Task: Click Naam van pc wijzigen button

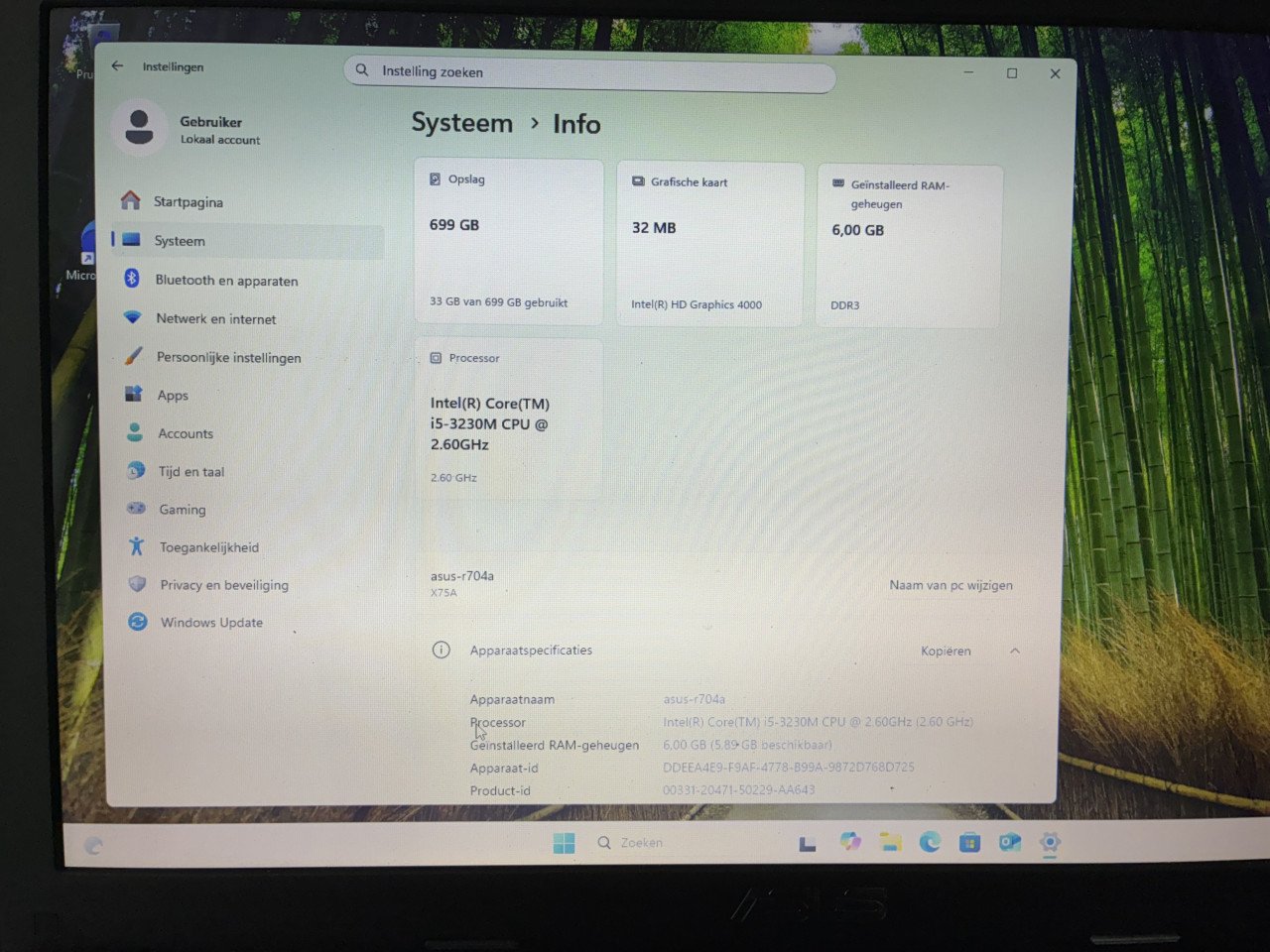Action: 951,585
